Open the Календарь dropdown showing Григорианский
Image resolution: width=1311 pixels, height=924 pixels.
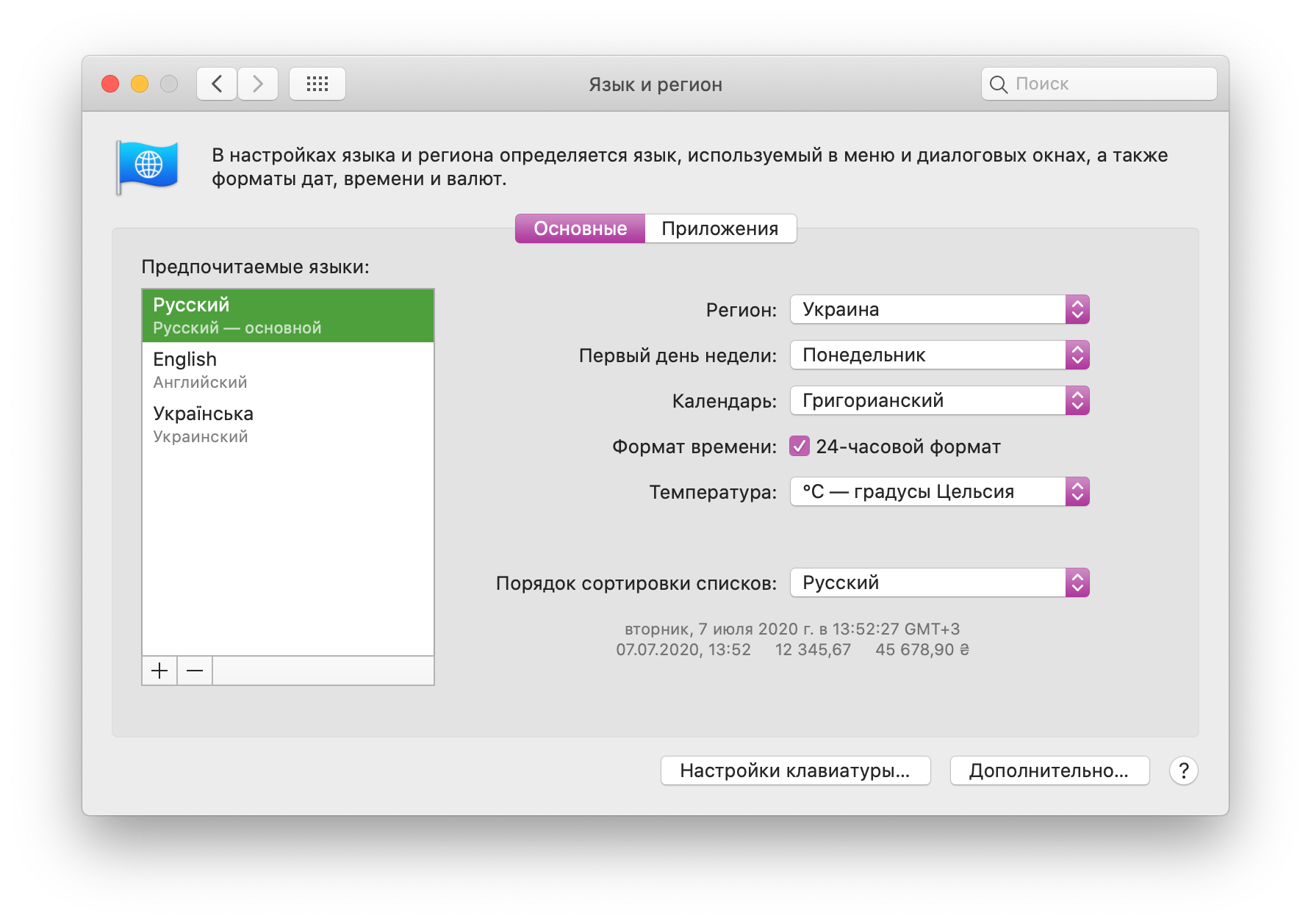click(939, 400)
